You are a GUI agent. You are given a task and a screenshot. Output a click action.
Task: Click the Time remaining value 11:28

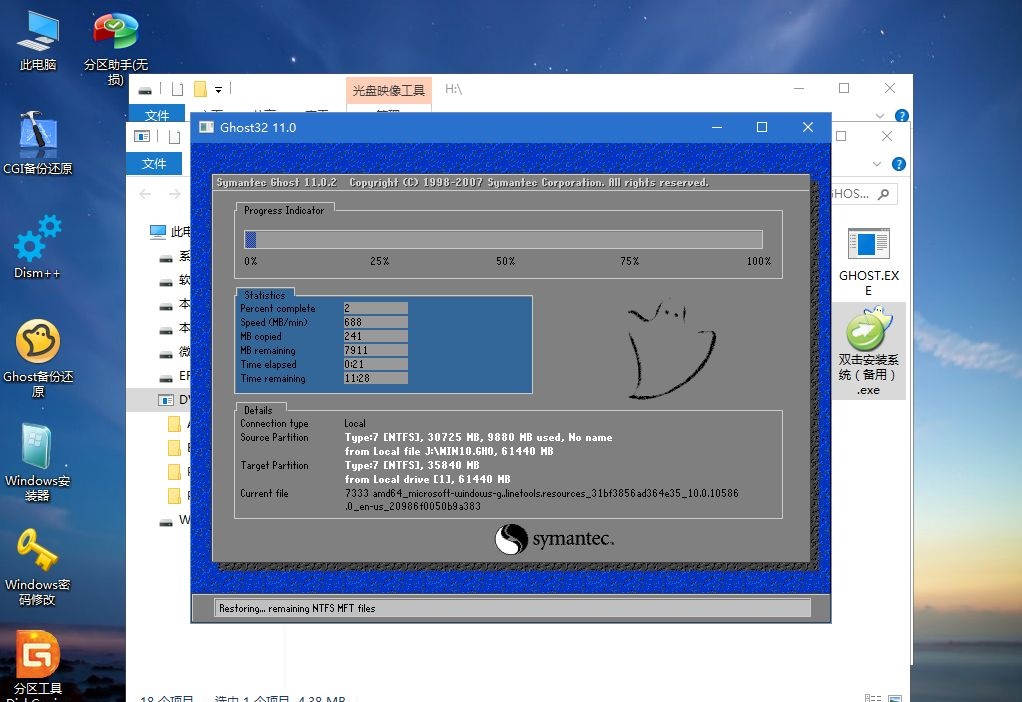pos(375,378)
